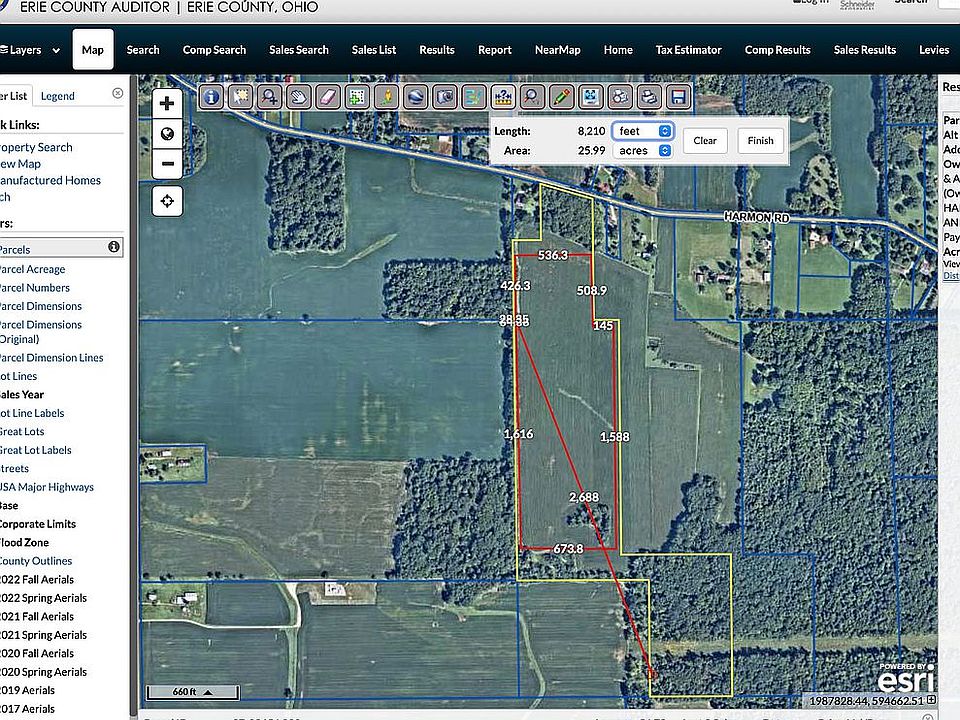Viewport: 960px width, 720px height.
Task: Click the Identify info tool icon
Action: coord(211,97)
